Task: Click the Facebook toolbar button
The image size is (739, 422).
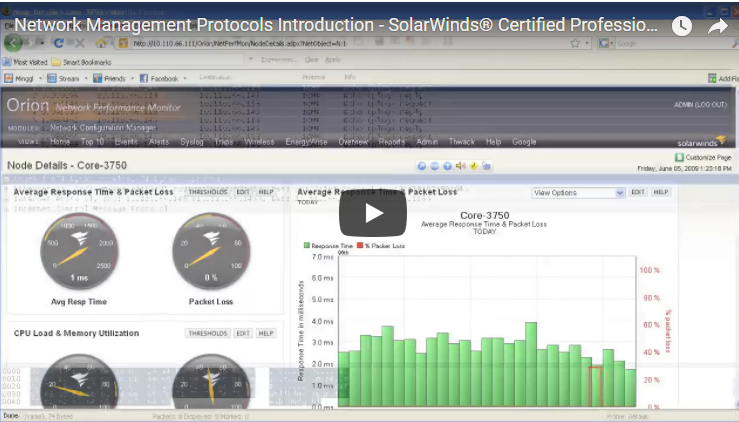Action: 159,78
